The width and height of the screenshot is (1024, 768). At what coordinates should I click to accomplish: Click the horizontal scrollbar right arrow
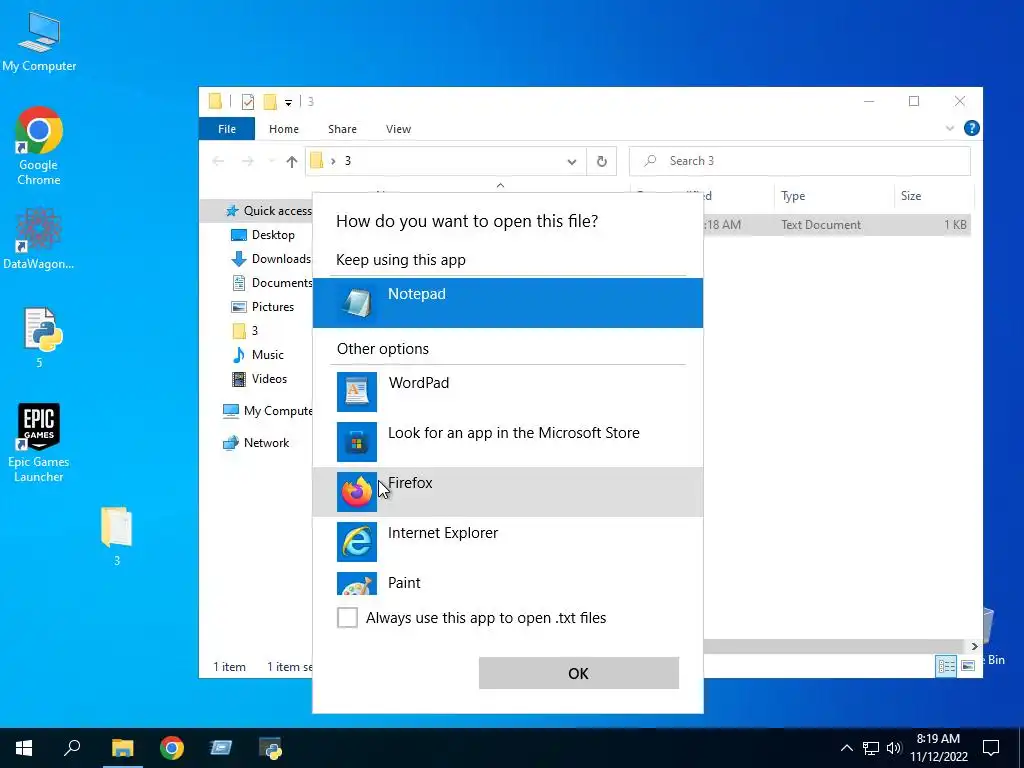[974, 646]
